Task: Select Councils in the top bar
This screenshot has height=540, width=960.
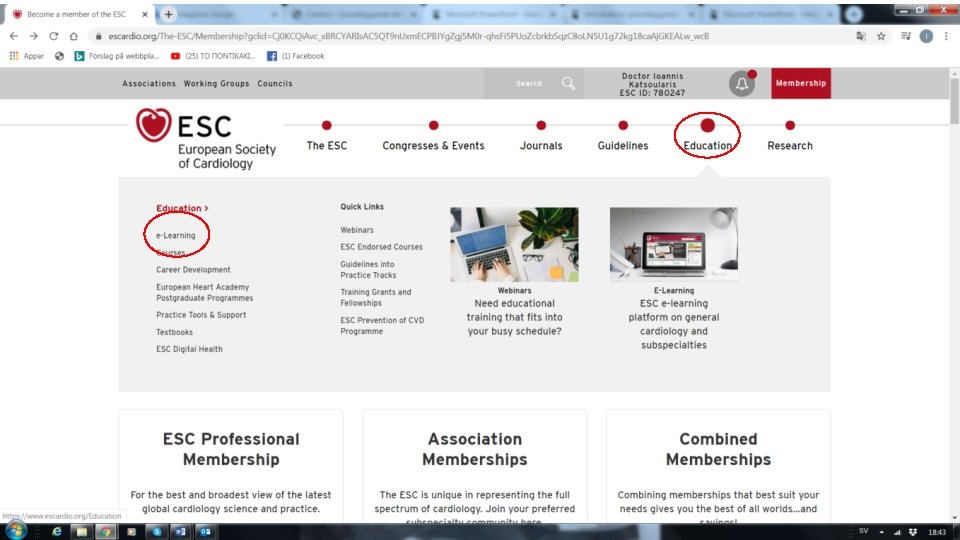Action: 275,83
